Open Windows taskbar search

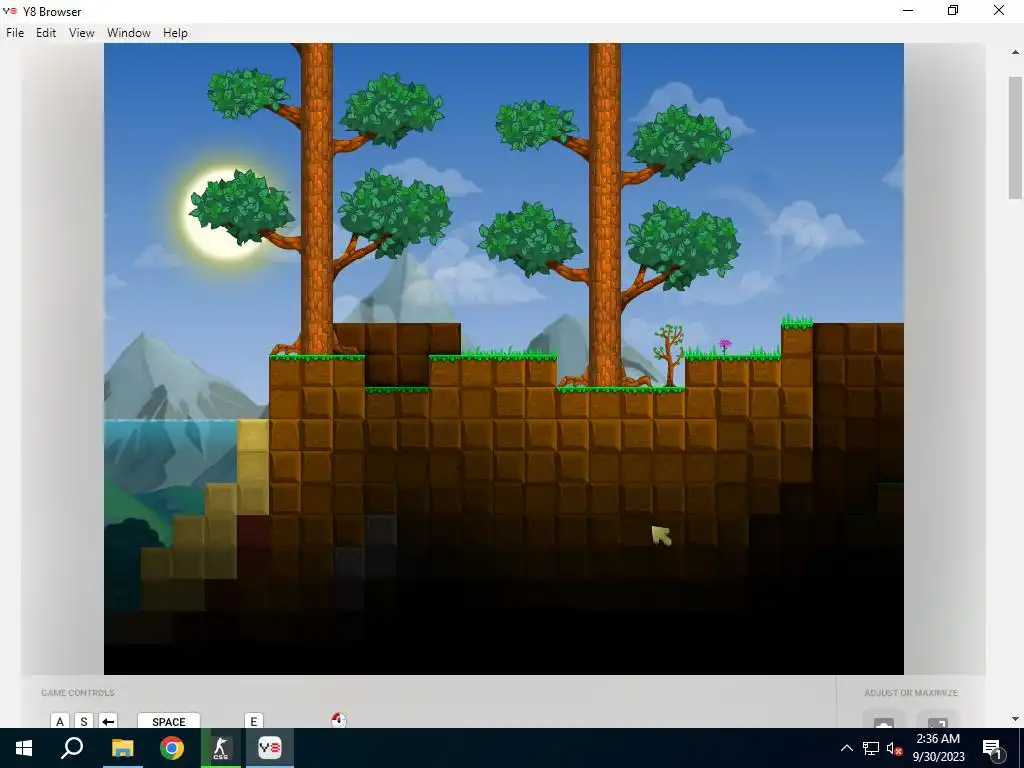(72, 748)
